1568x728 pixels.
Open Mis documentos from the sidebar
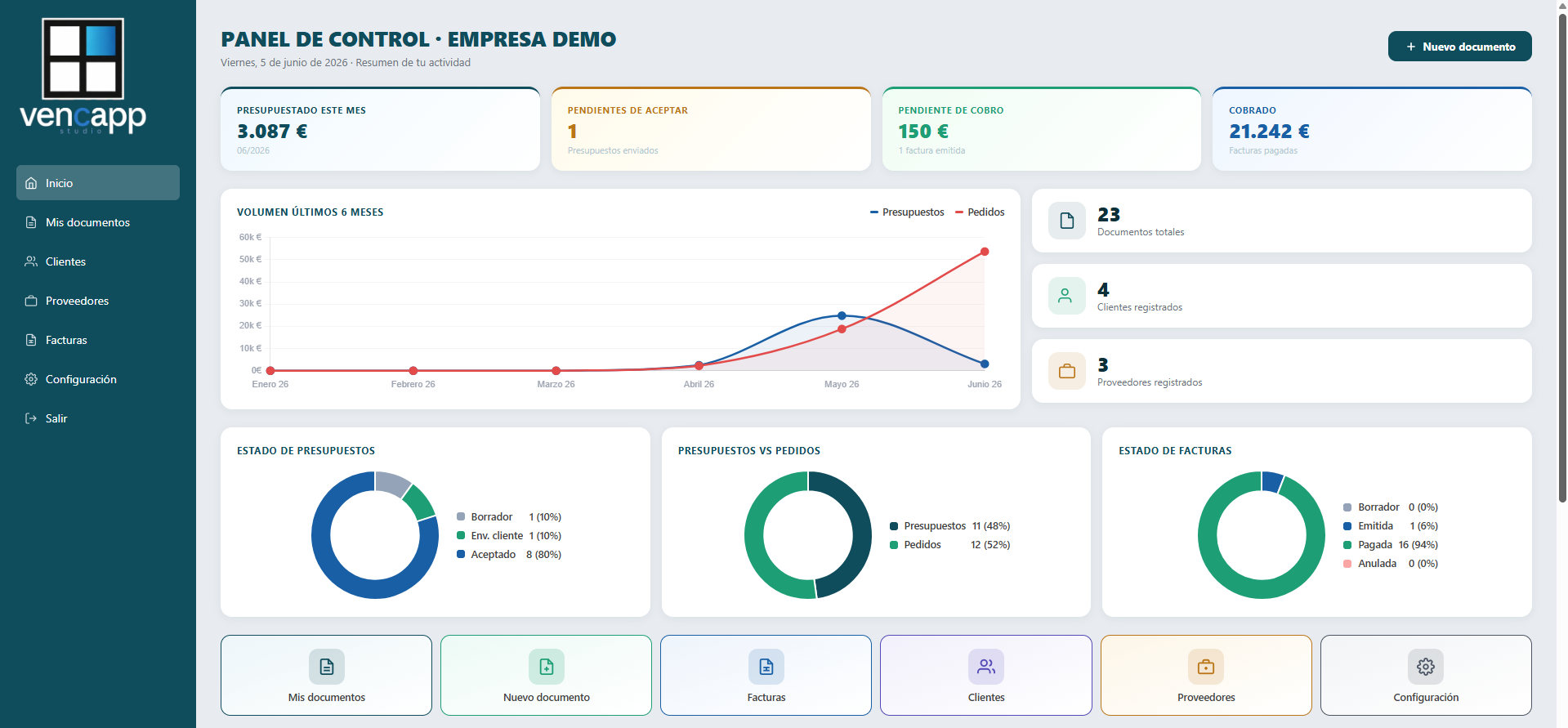click(98, 222)
